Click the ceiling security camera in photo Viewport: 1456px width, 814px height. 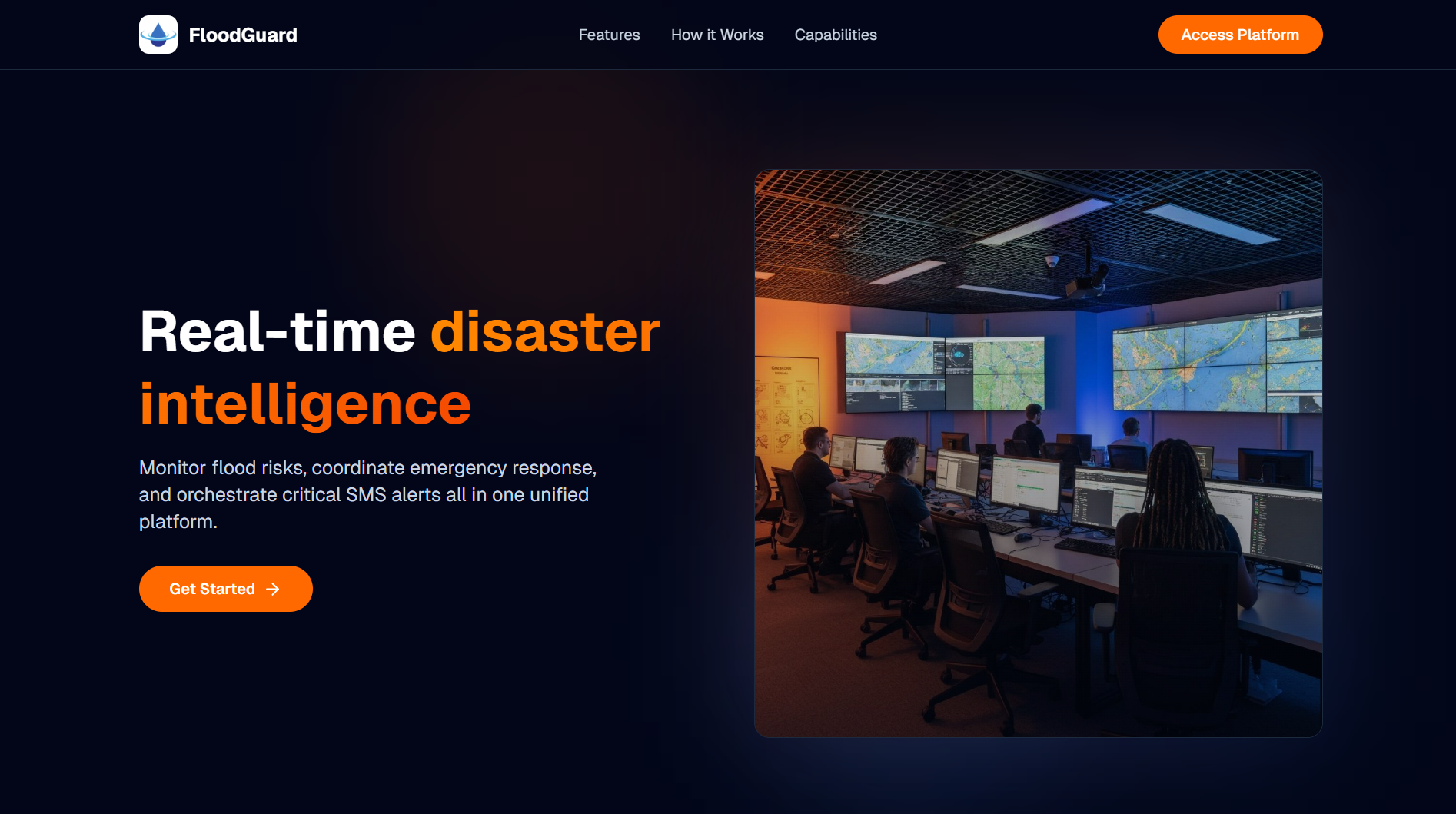tap(1052, 261)
